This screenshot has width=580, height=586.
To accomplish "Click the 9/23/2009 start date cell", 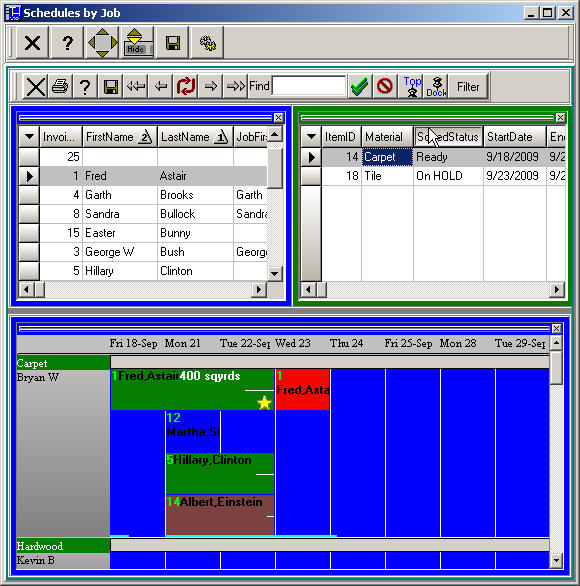I will (514, 176).
